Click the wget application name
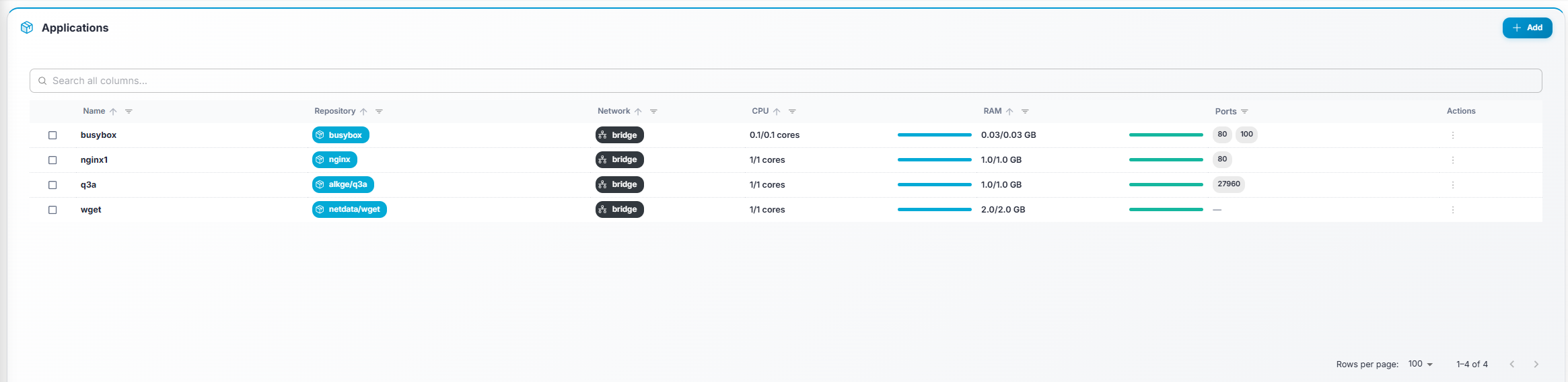The image size is (1568, 382). (x=91, y=210)
